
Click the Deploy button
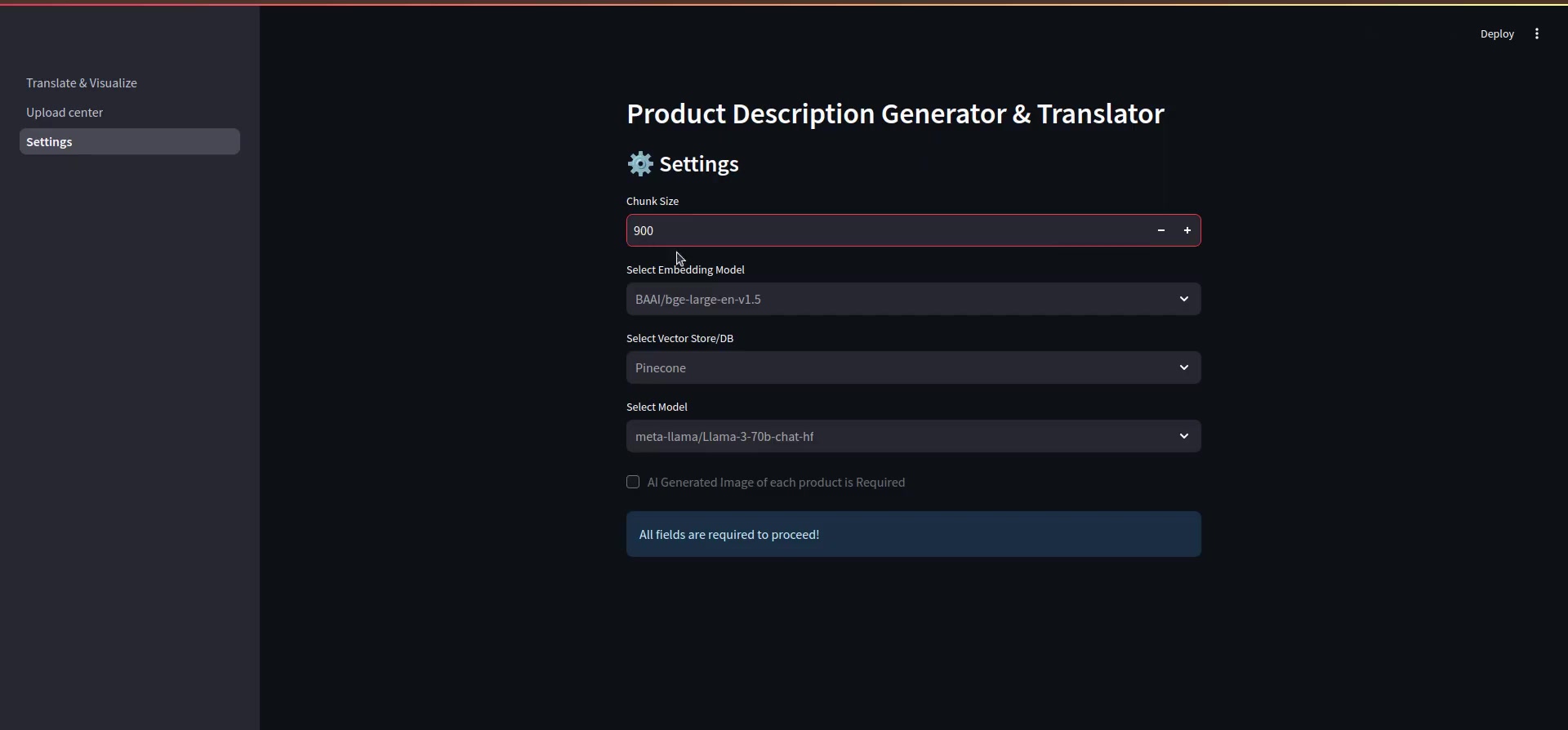click(x=1497, y=34)
